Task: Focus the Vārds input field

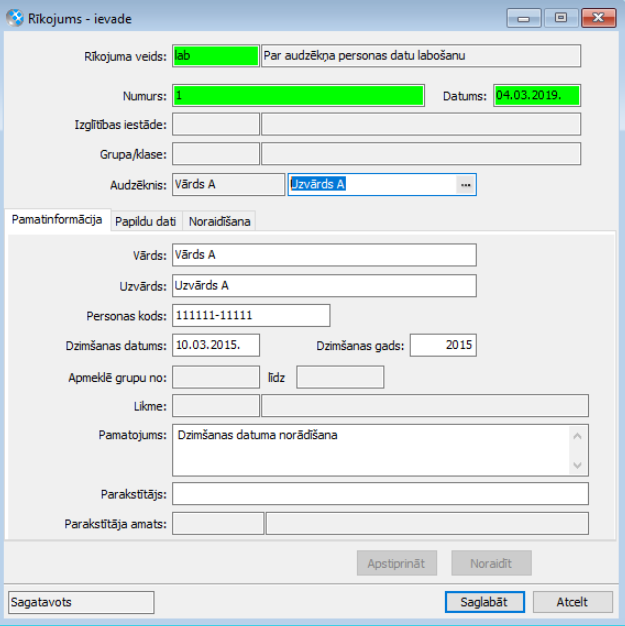Action: point(324,255)
